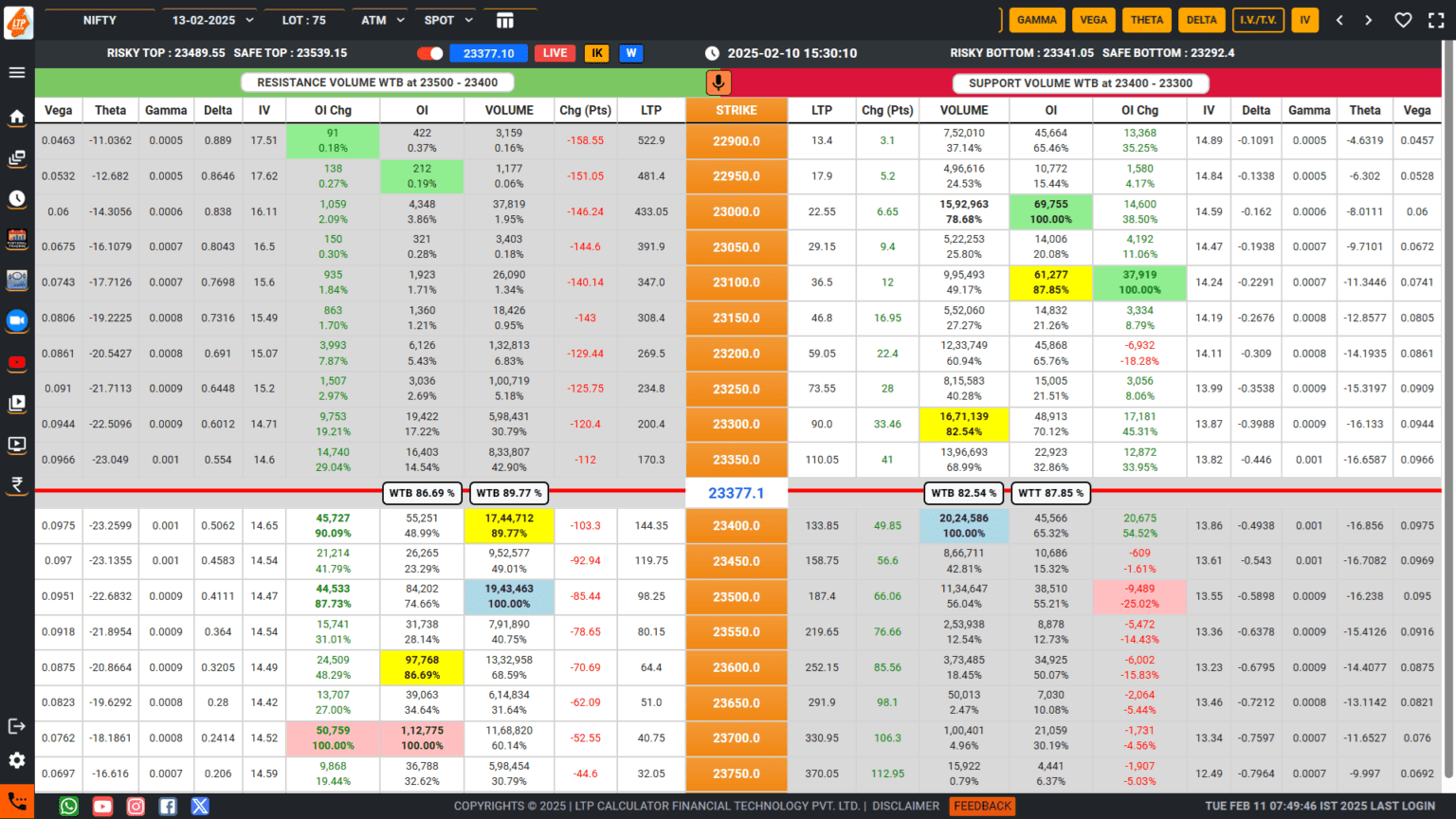The height and width of the screenshot is (819, 1456).
Task: Switch on the W toggle
Action: click(630, 53)
